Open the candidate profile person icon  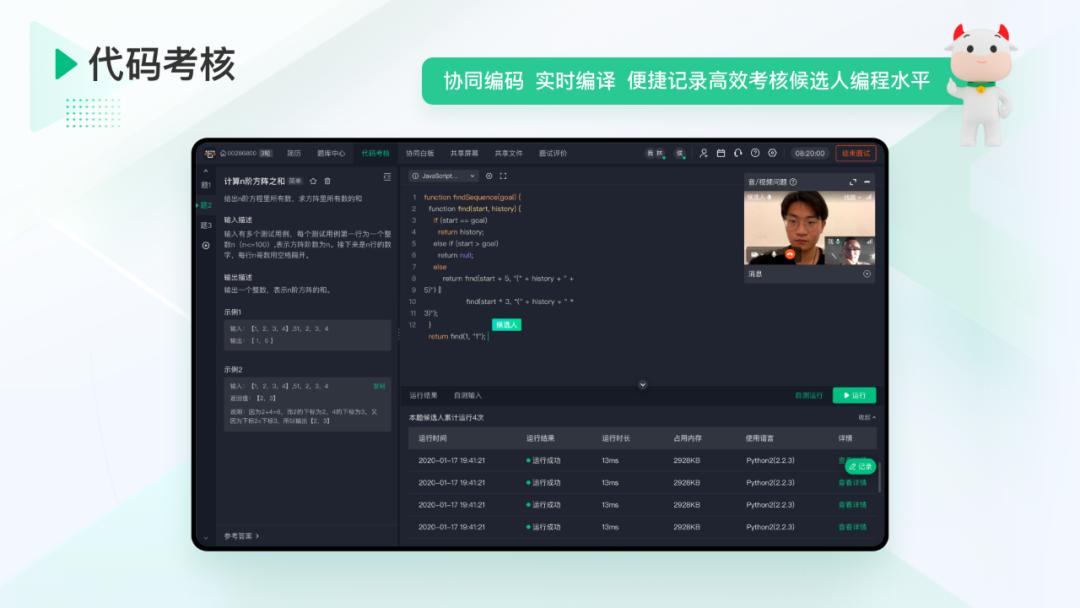[x=703, y=153]
